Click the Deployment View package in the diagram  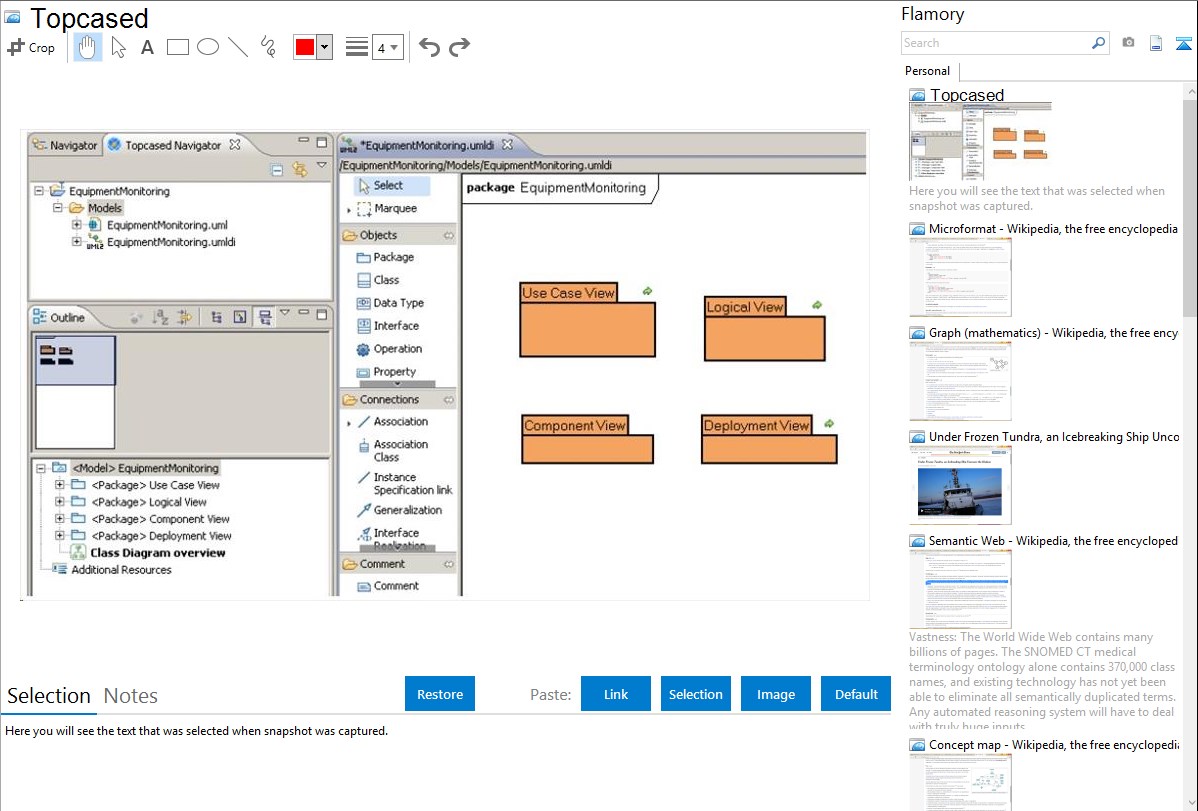pyautogui.click(x=769, y=440)
